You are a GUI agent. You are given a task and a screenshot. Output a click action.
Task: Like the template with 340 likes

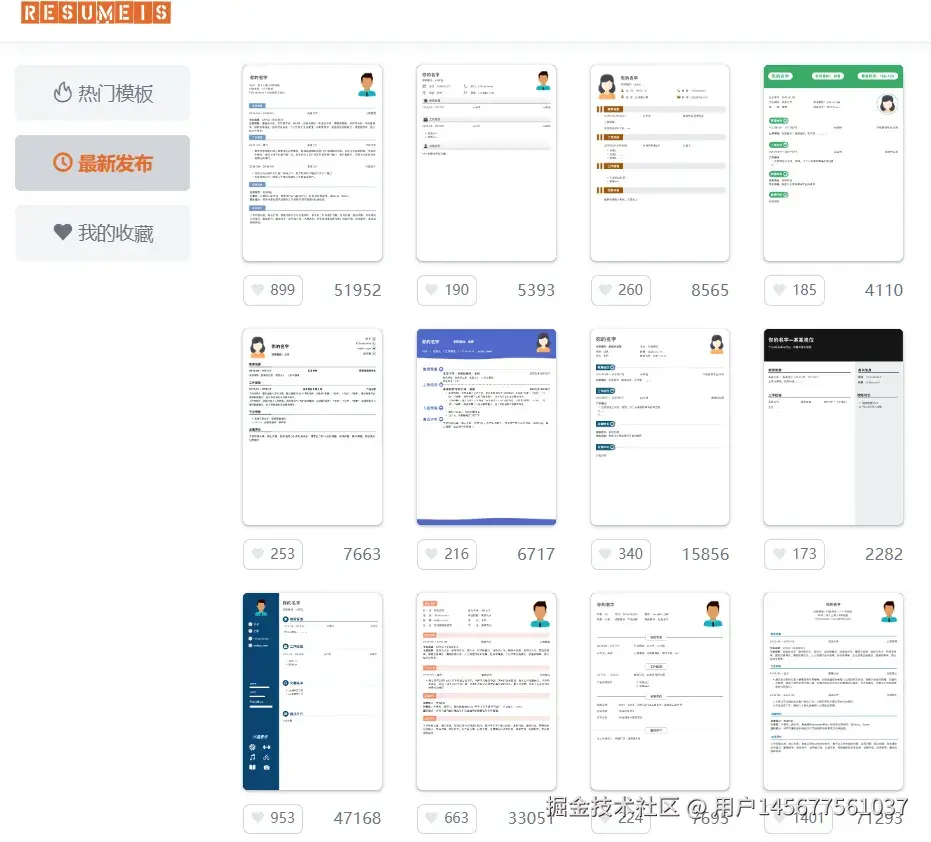620,554
